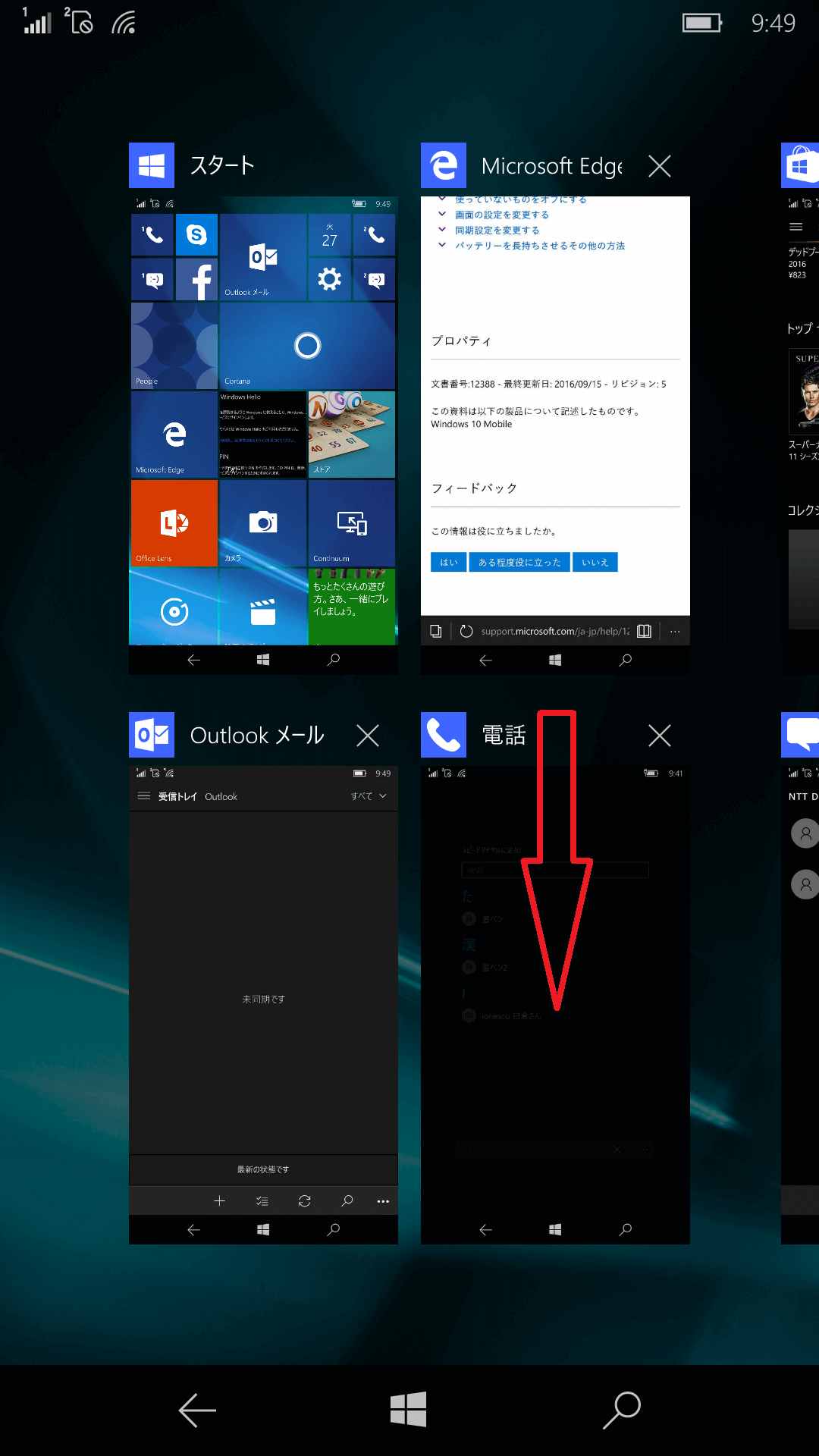Open the スタート app icon header
Screen dimensions: 819x1456
152,165
